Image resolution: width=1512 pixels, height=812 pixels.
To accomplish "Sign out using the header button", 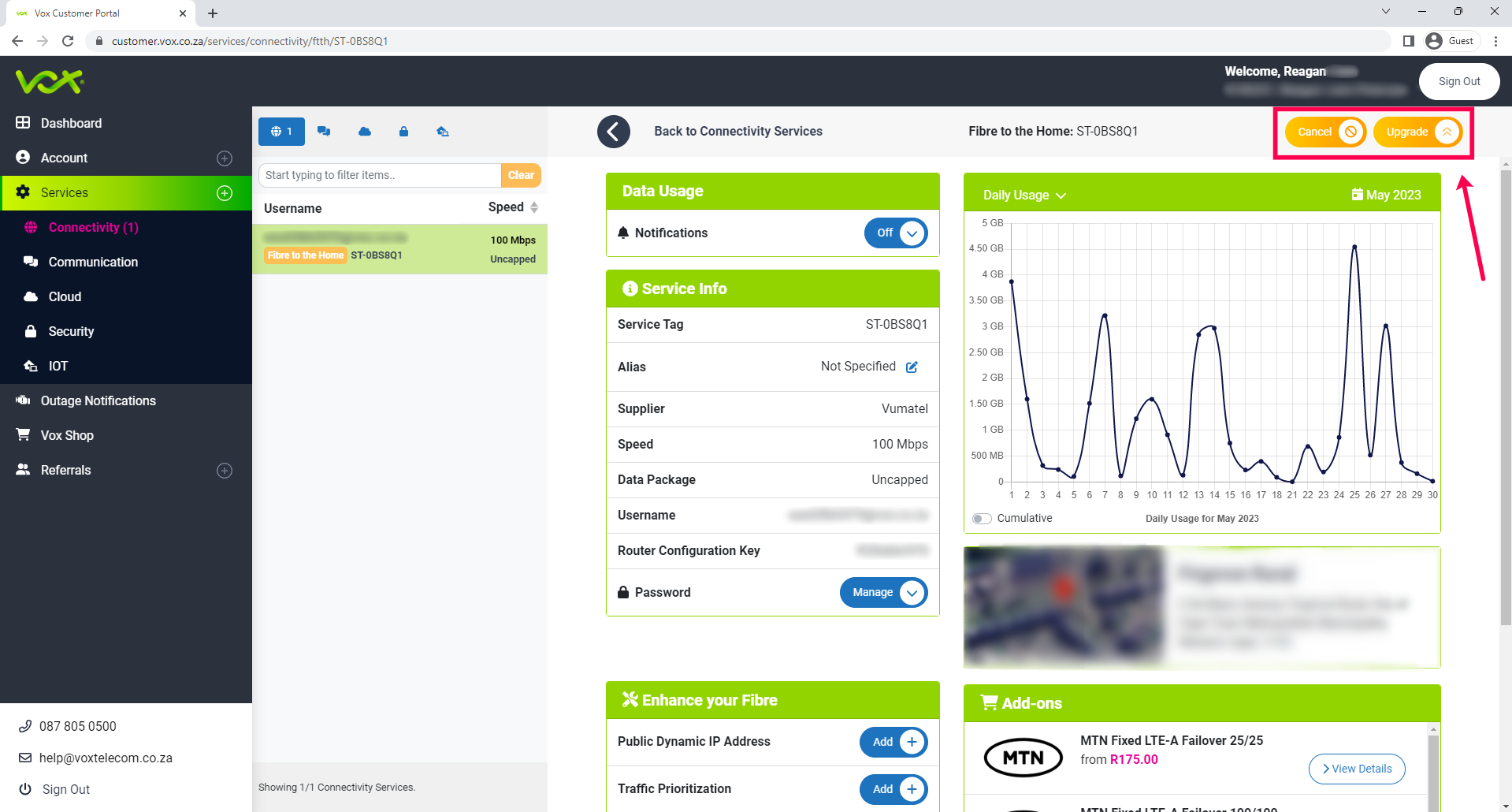I will (1459, 81).
